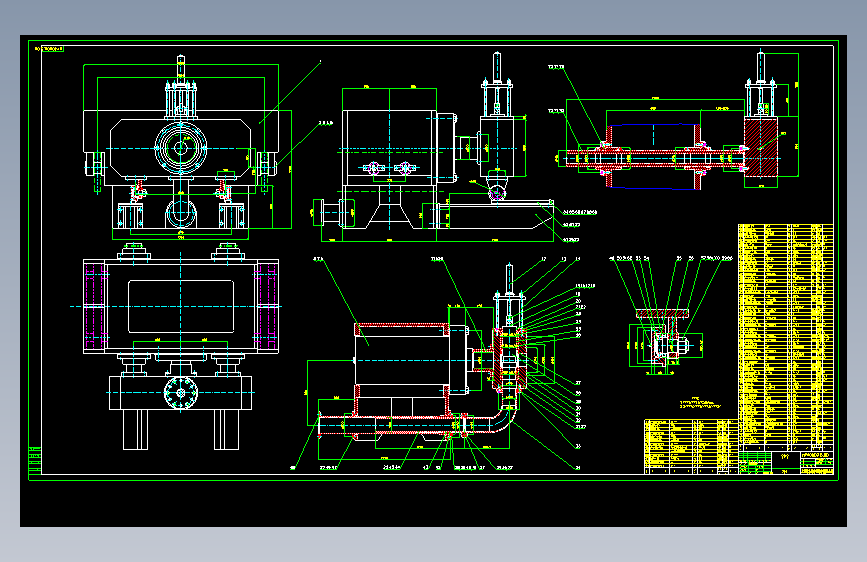The image size is (867, 562).
Task: Select the bolt-circle flange in the plan view
Action: coord(181,393)
